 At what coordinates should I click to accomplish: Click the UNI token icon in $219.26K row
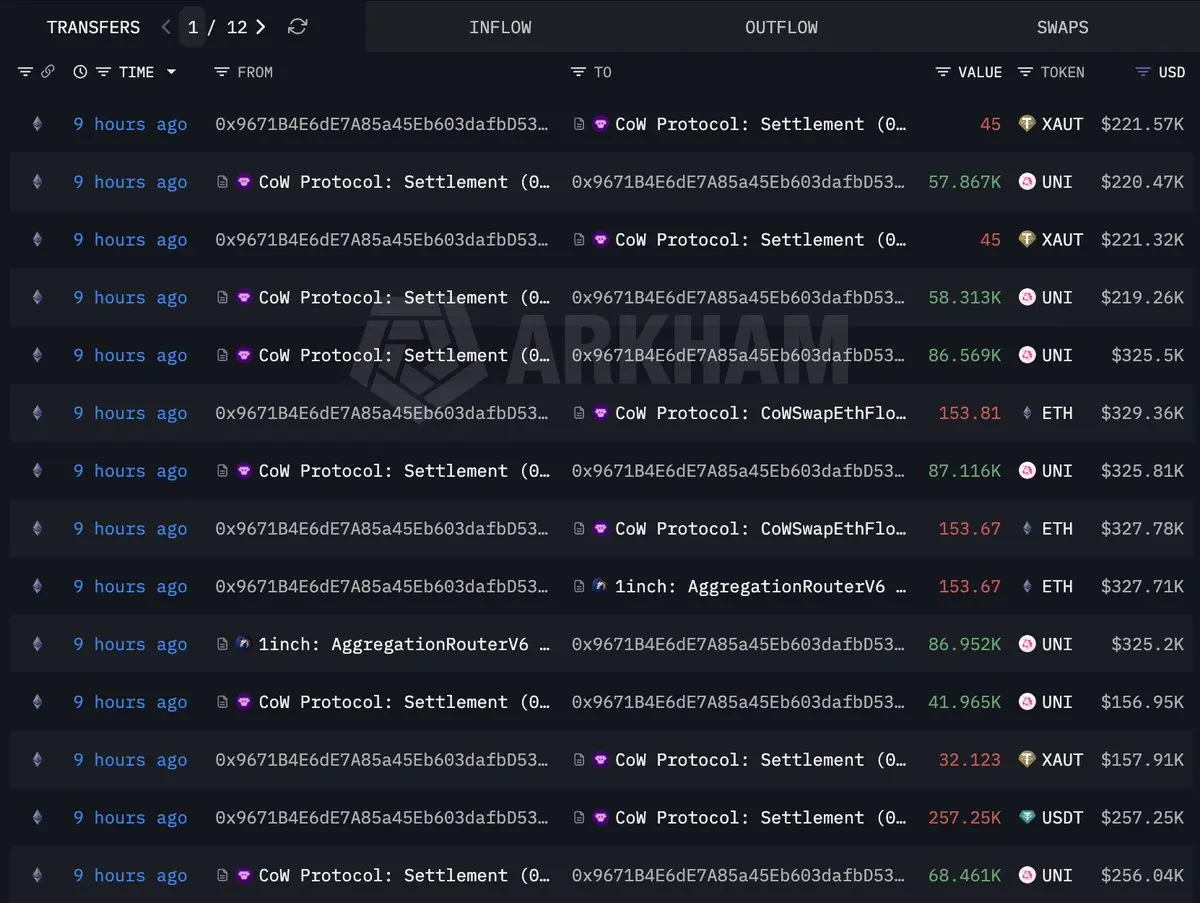pyautogui.click(x=1026, y=298)
